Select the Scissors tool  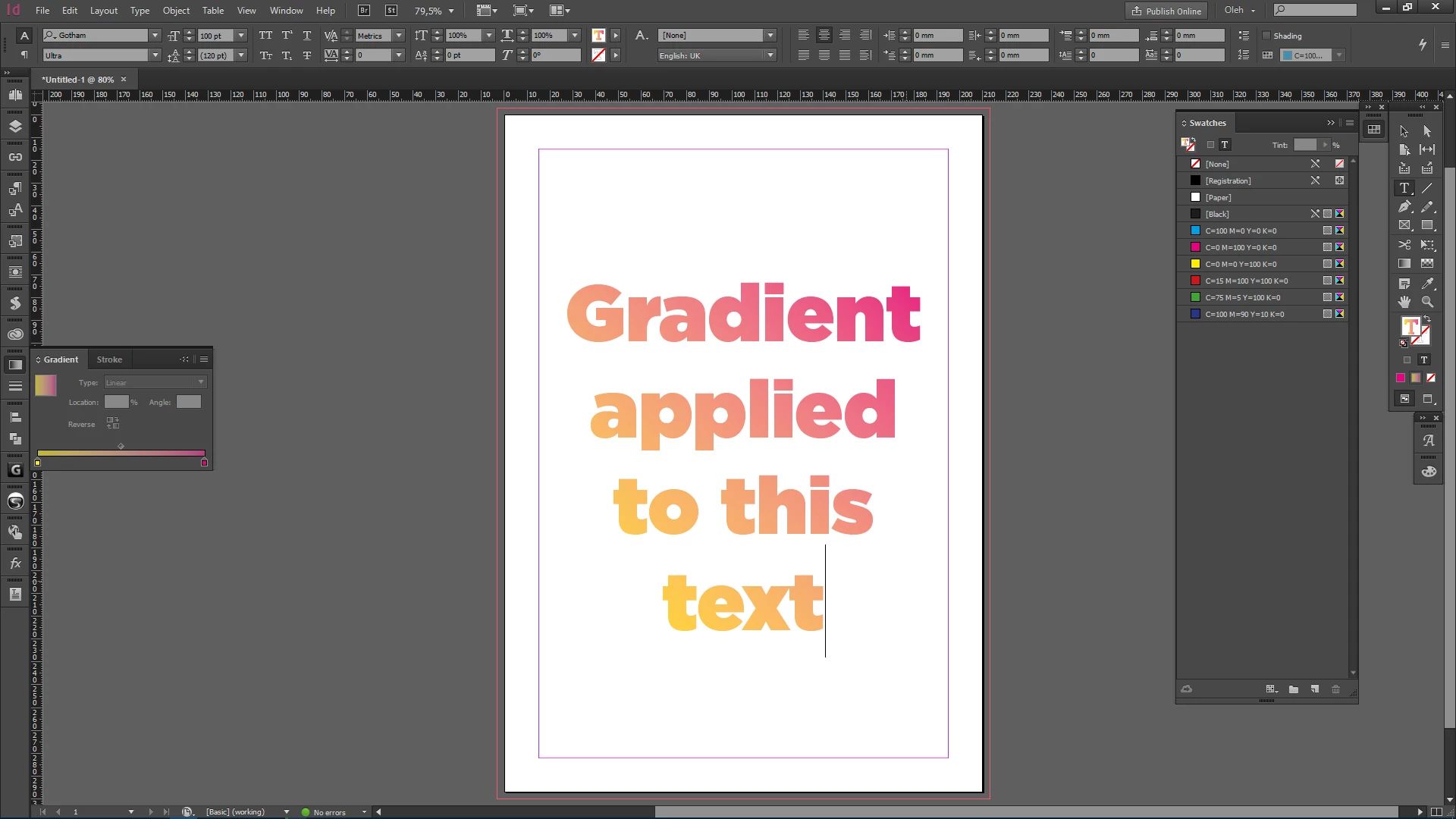click(x=1404, y=244)
